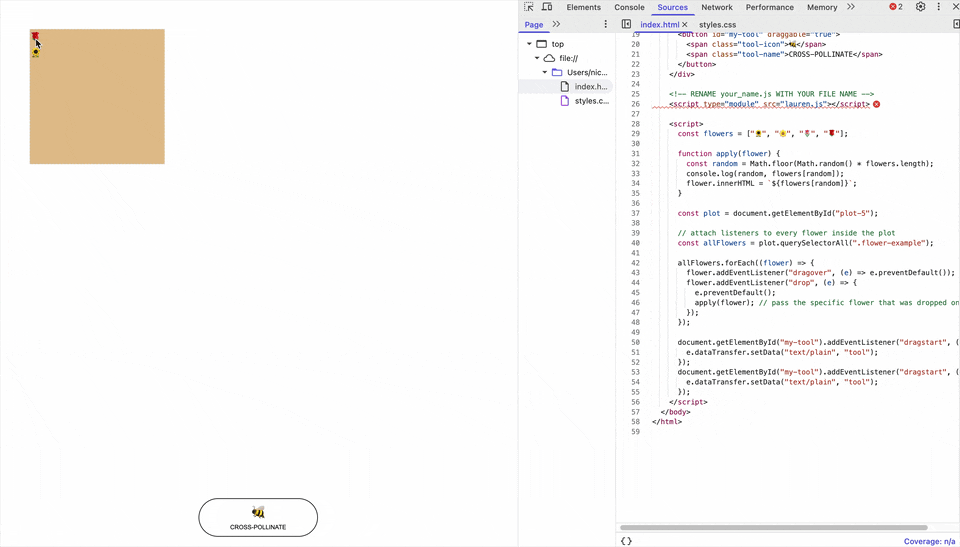960x547 pixels.
Task: Open DevTools customize three-dot menu
Action: pos(939,7)
